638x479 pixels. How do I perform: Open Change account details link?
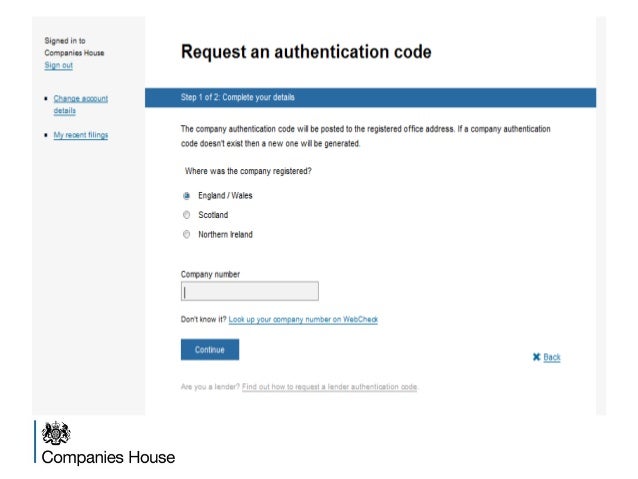(81, 105)
